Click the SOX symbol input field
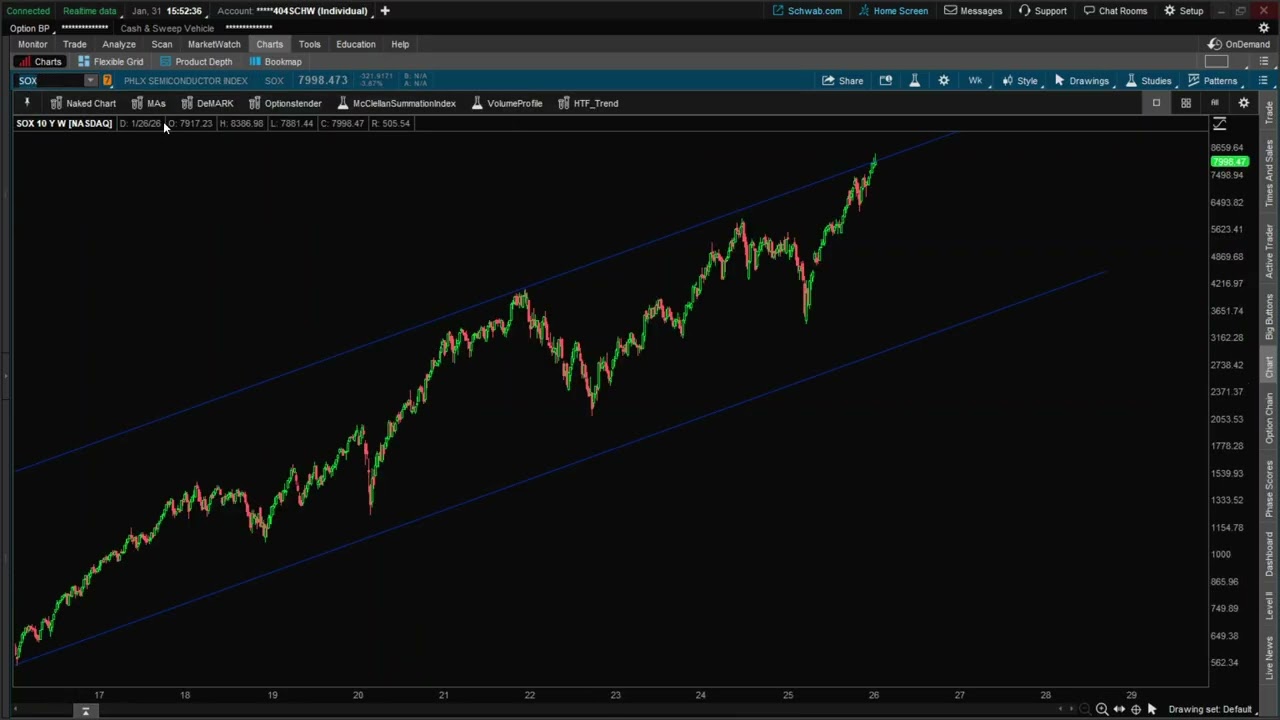 (50, 81)
